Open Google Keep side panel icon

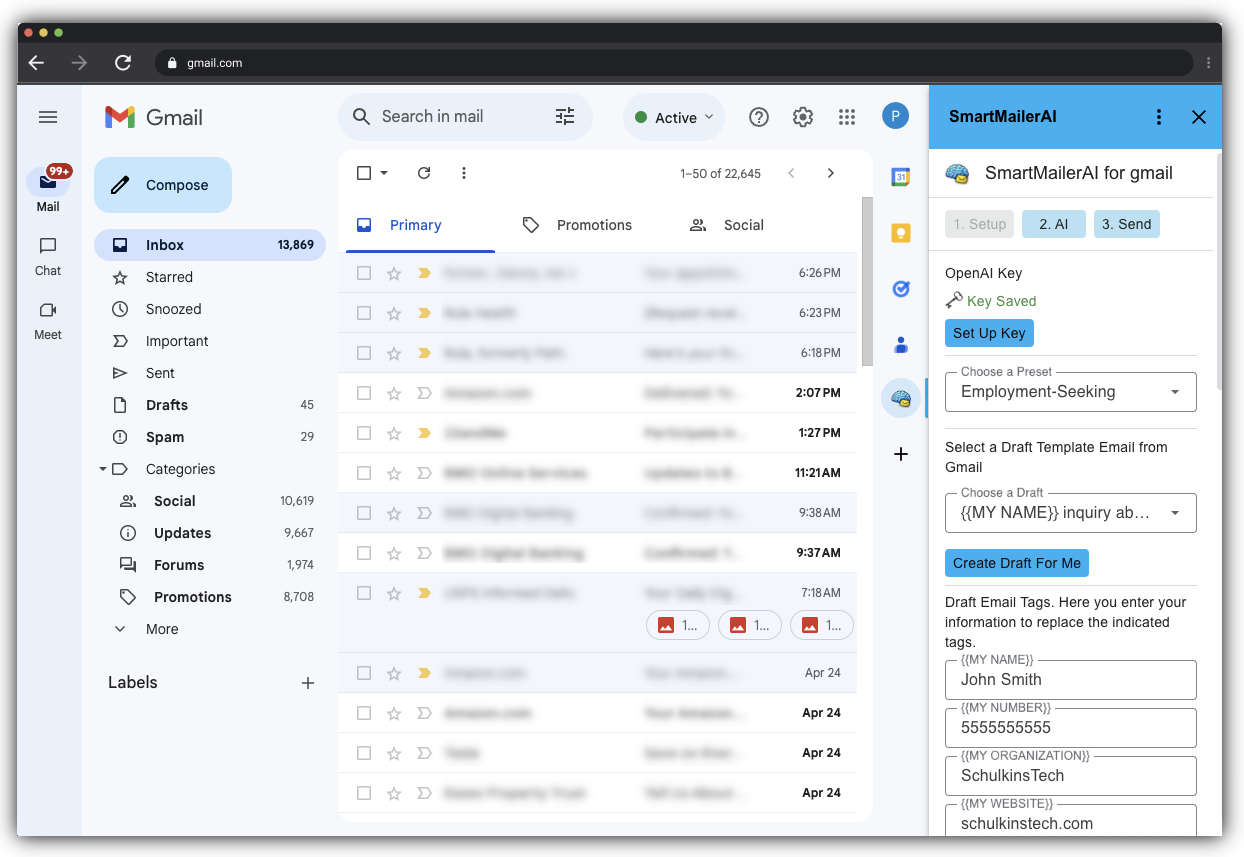tap(900, 233)
